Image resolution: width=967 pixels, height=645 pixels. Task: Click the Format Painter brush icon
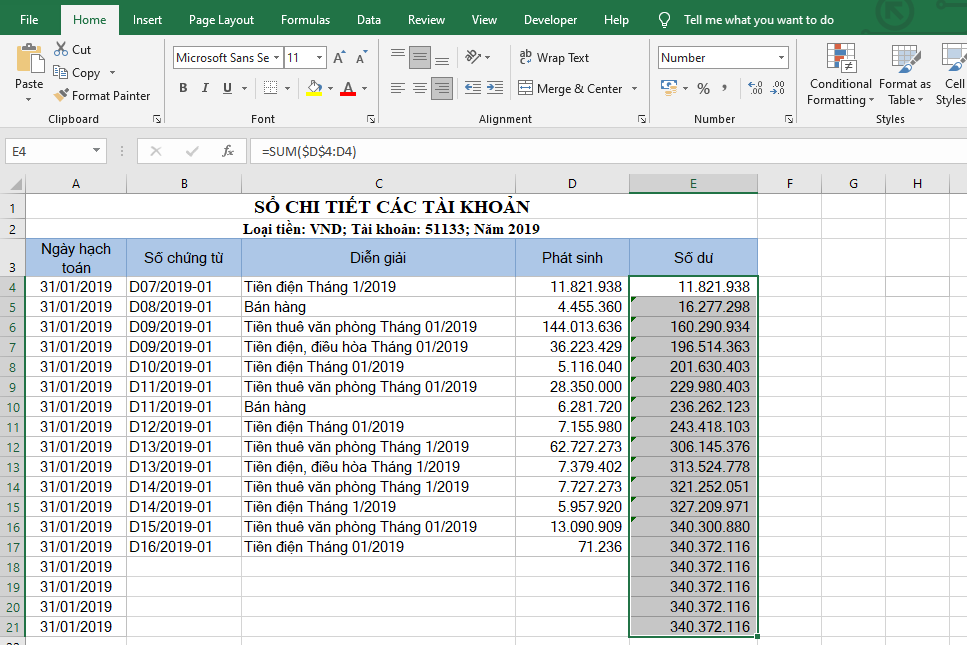tap(61, 96)
